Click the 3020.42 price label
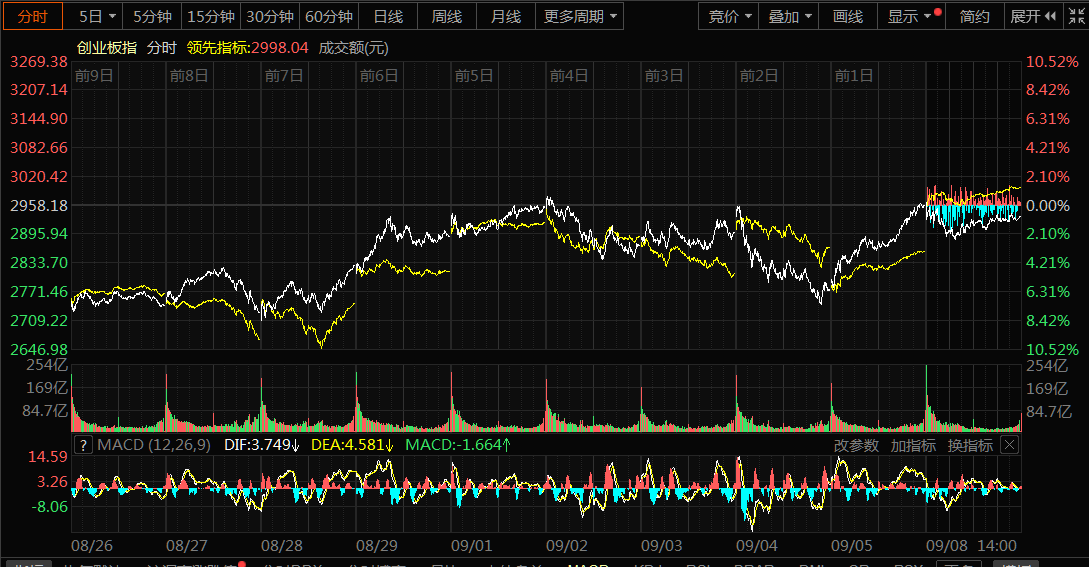1089x567 pixels. tap(39, 176)
